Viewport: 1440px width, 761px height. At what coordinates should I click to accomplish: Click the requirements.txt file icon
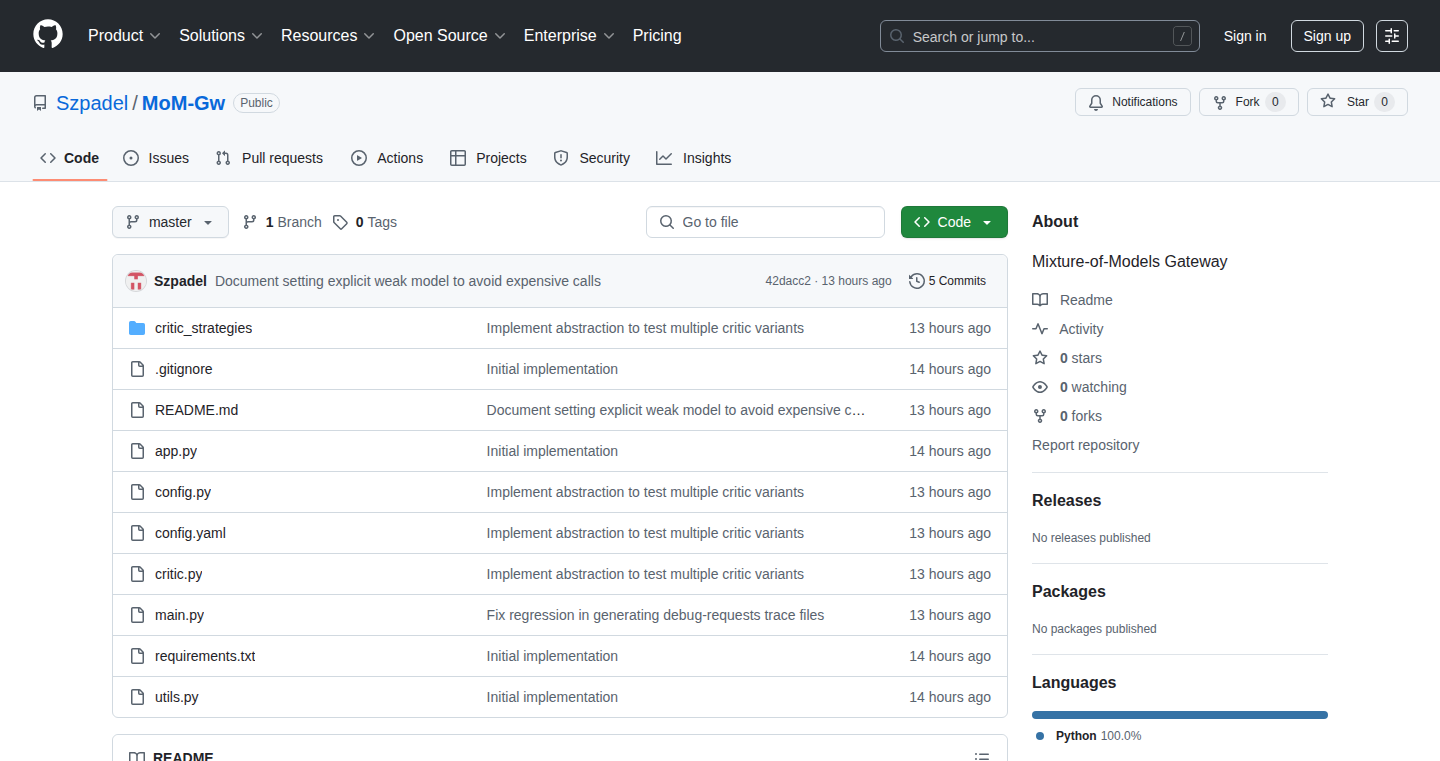point(137,656)
